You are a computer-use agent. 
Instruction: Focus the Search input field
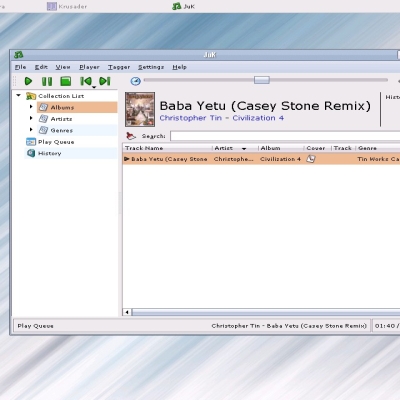(x=285, y=136)
